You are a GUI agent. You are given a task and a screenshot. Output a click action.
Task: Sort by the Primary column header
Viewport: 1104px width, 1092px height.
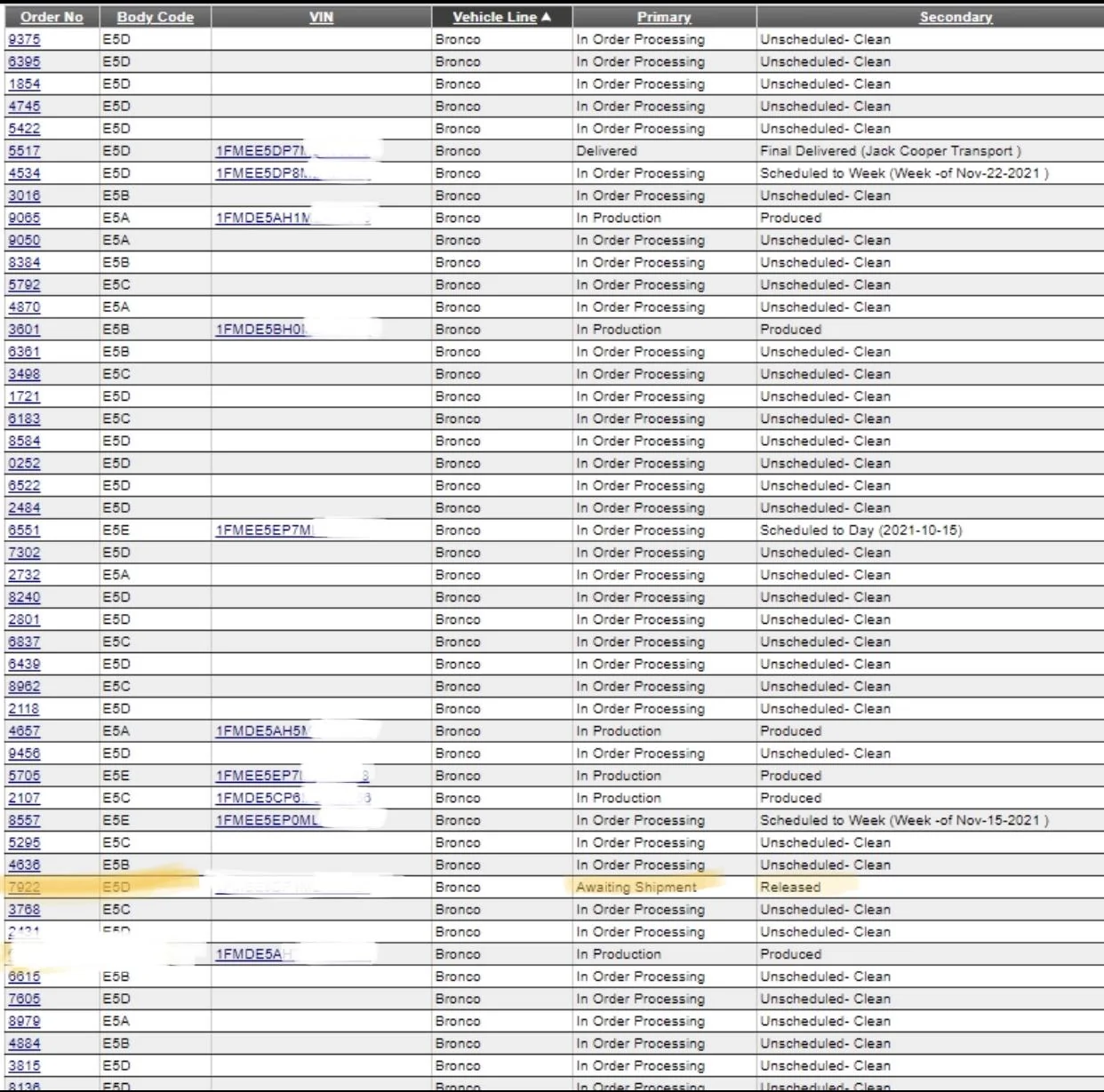point(664,17)
